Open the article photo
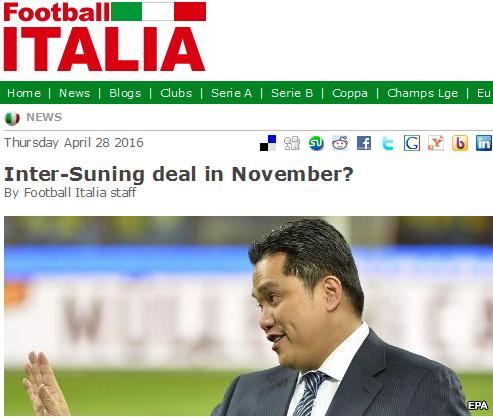Image resolution: width=493 pixels, height=417 pixels. pyautogui.click(x=248, y=316)
